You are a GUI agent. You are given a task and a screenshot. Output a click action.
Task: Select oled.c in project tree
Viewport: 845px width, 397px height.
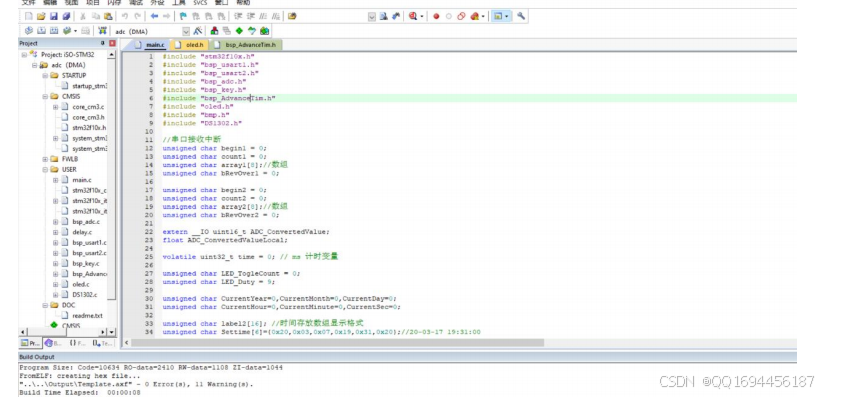81,284
